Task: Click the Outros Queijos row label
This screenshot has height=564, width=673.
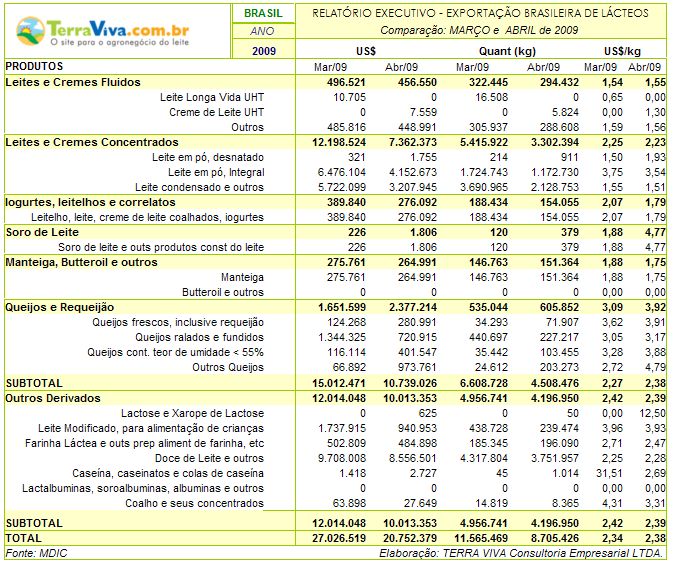Action: tap(228, 367)
